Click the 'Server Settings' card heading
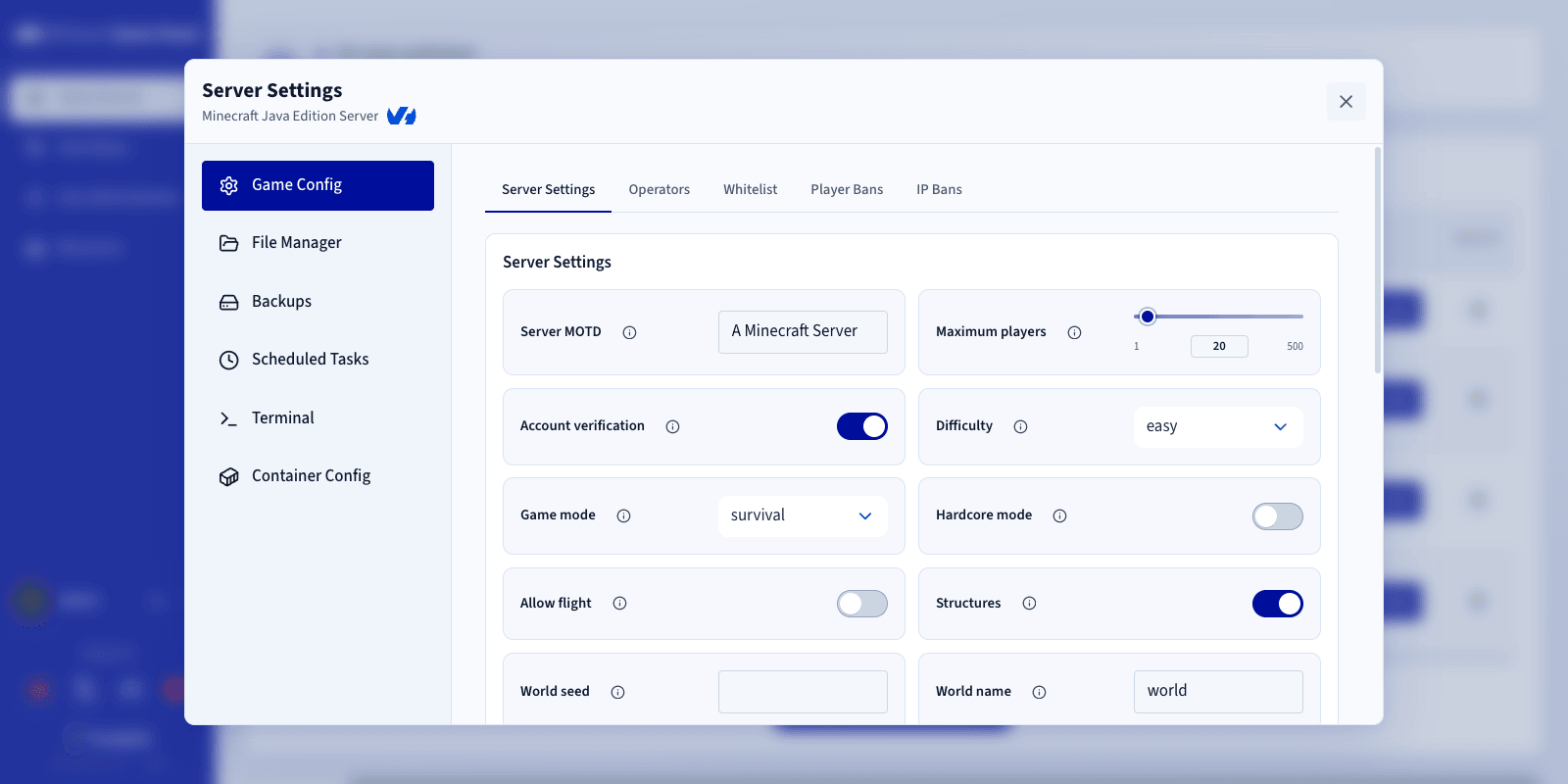 pos(557,263)
